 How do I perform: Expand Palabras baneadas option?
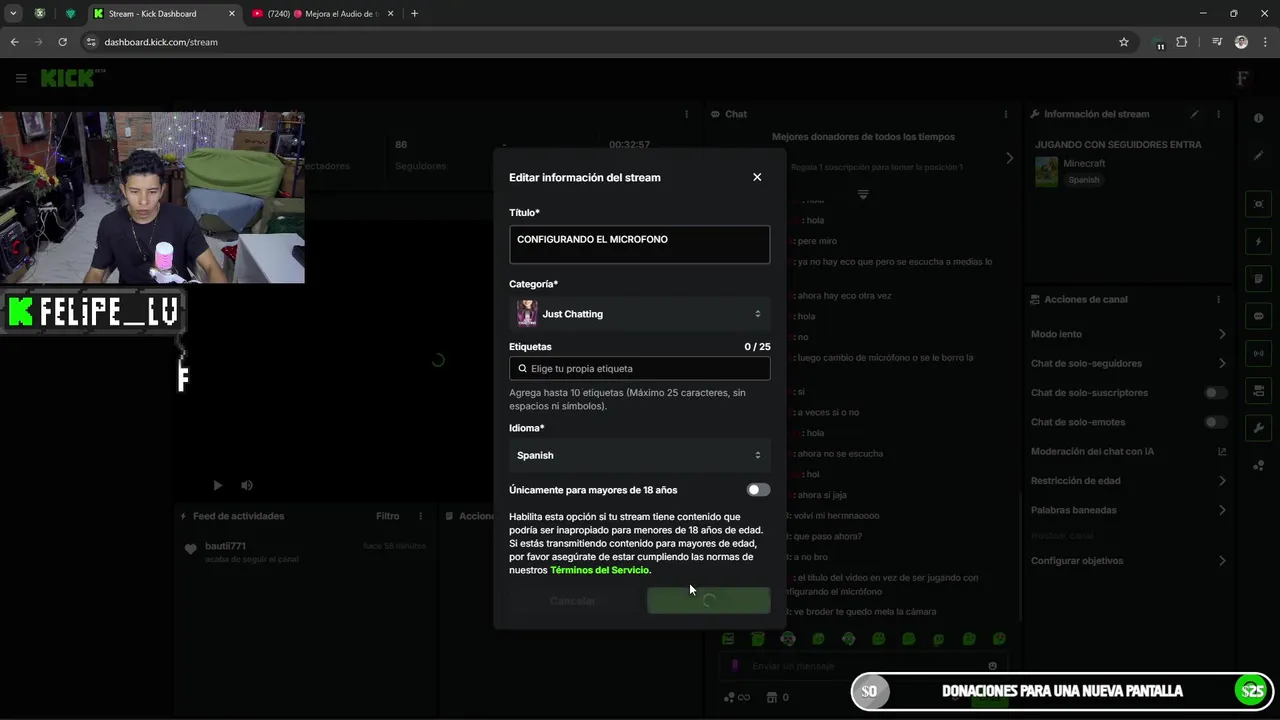[1127, 510]
